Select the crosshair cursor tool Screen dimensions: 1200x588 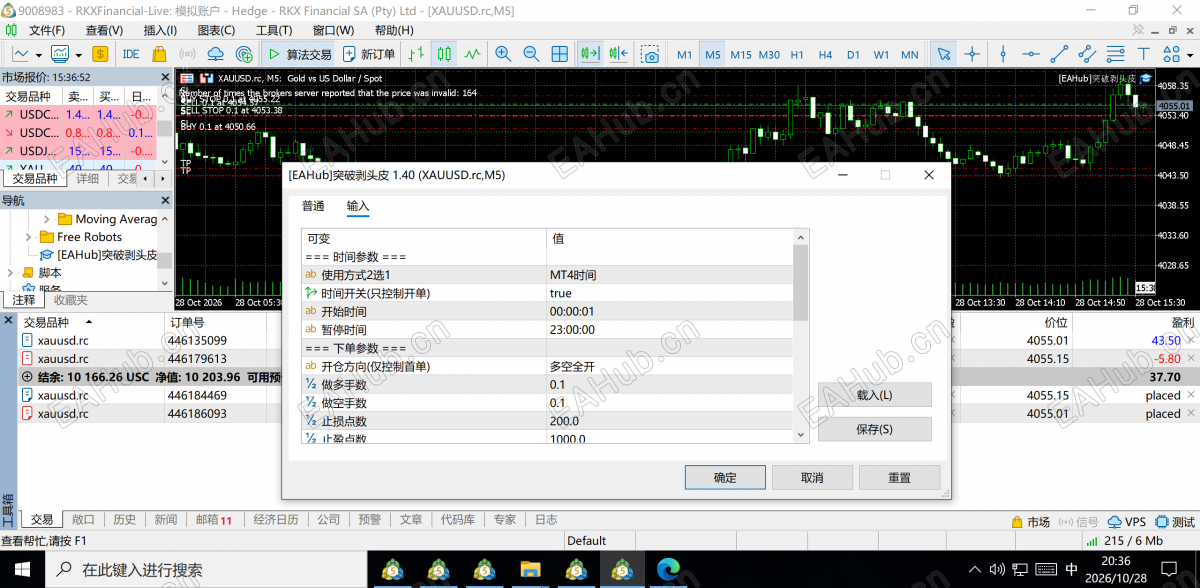(x=973, y=54)
